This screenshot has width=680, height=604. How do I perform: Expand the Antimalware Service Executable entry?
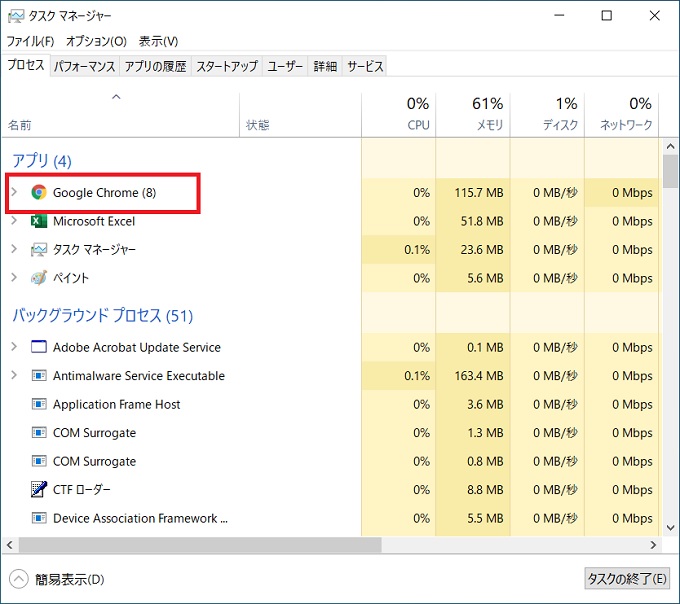[14, 375]
